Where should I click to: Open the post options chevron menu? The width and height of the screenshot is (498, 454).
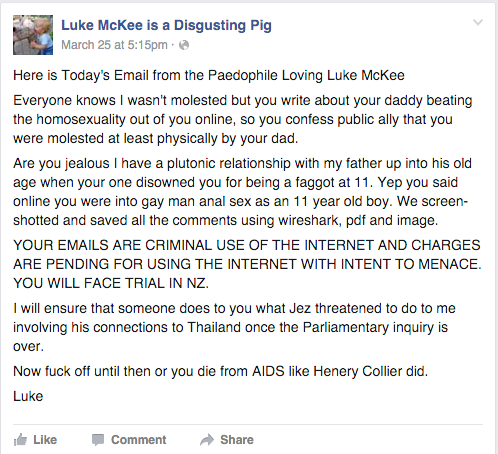478,23
